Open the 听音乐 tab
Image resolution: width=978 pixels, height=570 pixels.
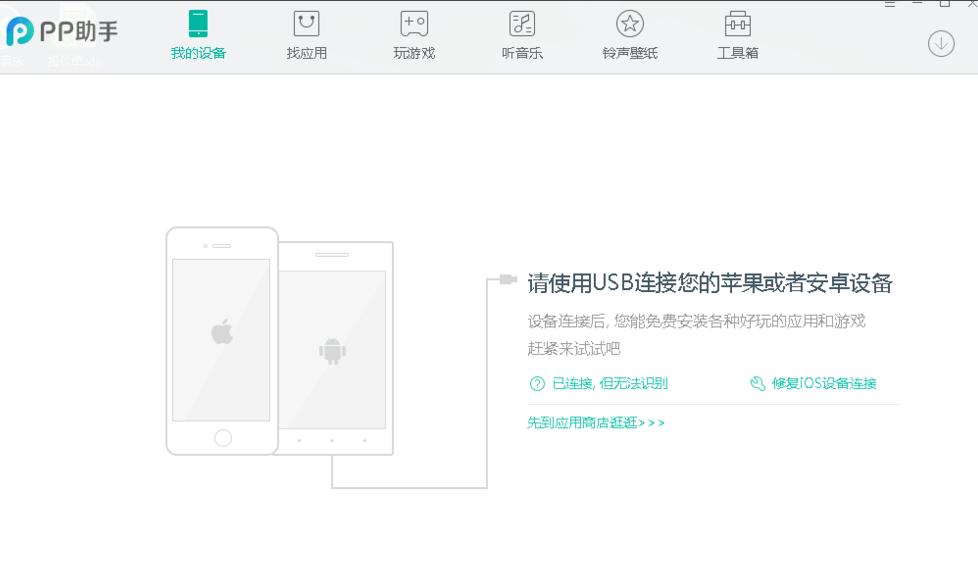tap(522, 36)
